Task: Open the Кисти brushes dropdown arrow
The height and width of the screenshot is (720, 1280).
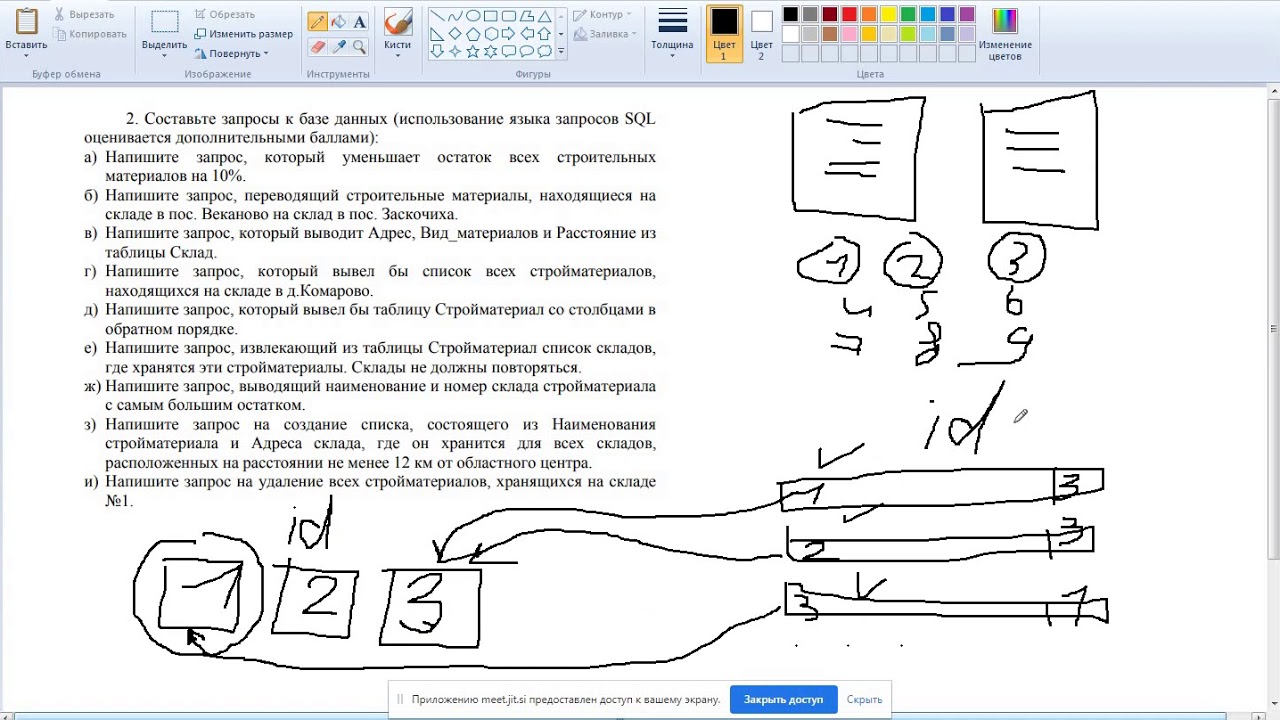Action: [x=397, y=56]
